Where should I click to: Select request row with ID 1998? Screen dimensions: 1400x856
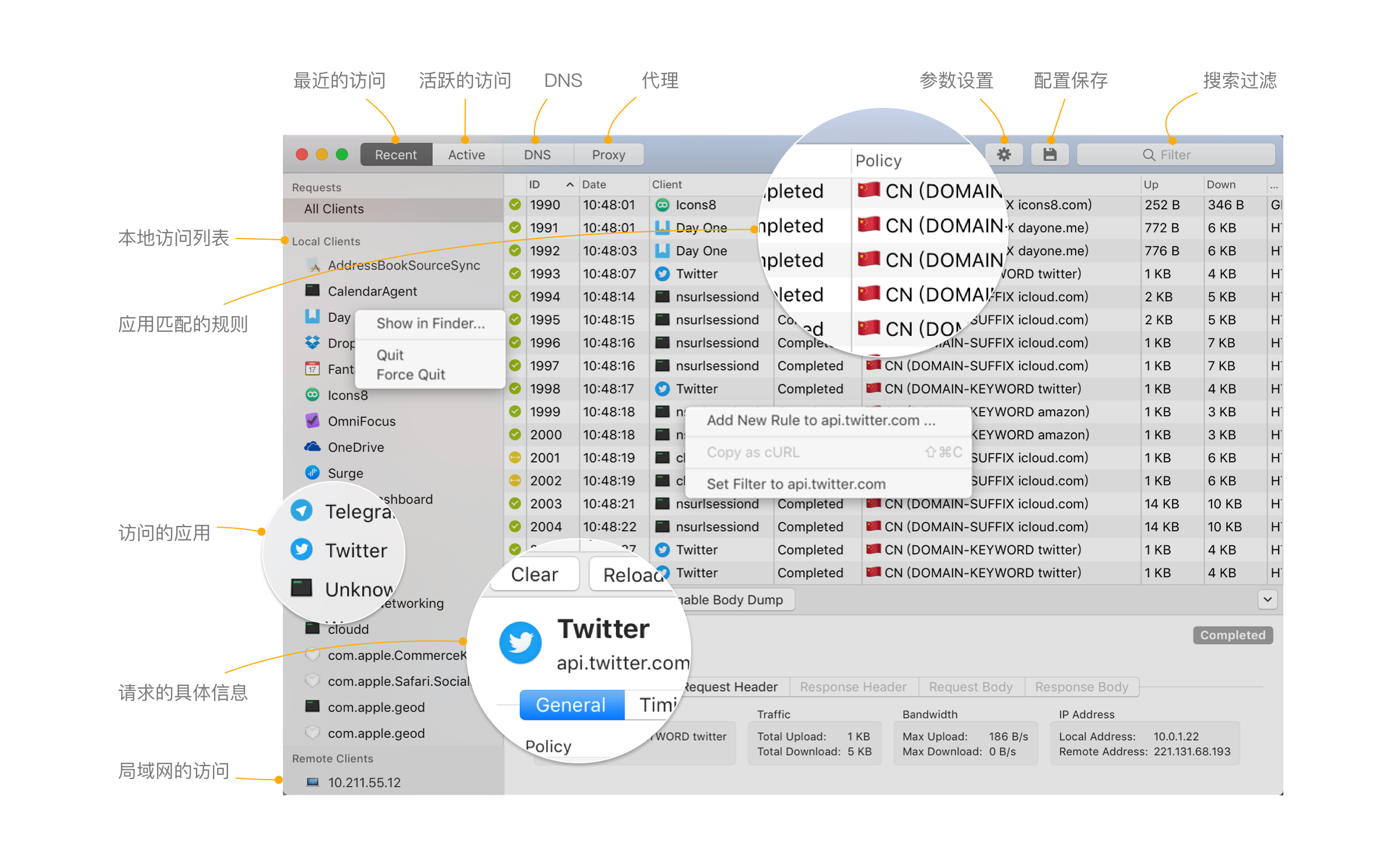892,388
